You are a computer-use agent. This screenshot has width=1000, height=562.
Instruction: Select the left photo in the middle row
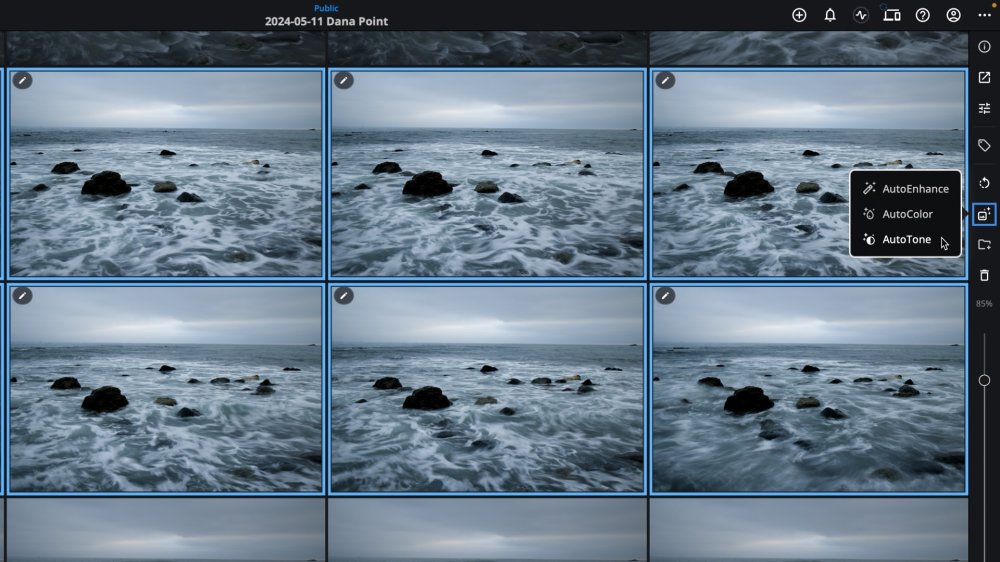[166, 174]
